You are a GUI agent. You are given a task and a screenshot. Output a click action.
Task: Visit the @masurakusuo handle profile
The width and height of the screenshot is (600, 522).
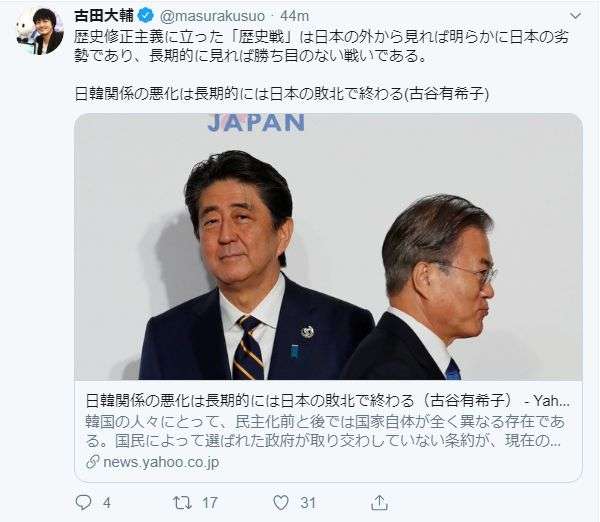point(212,16)
